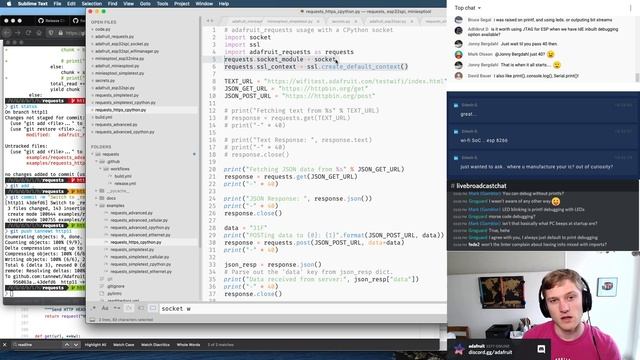
Task: Open requests_advanced_ethernet.py in examples
Action: [140, 235]
